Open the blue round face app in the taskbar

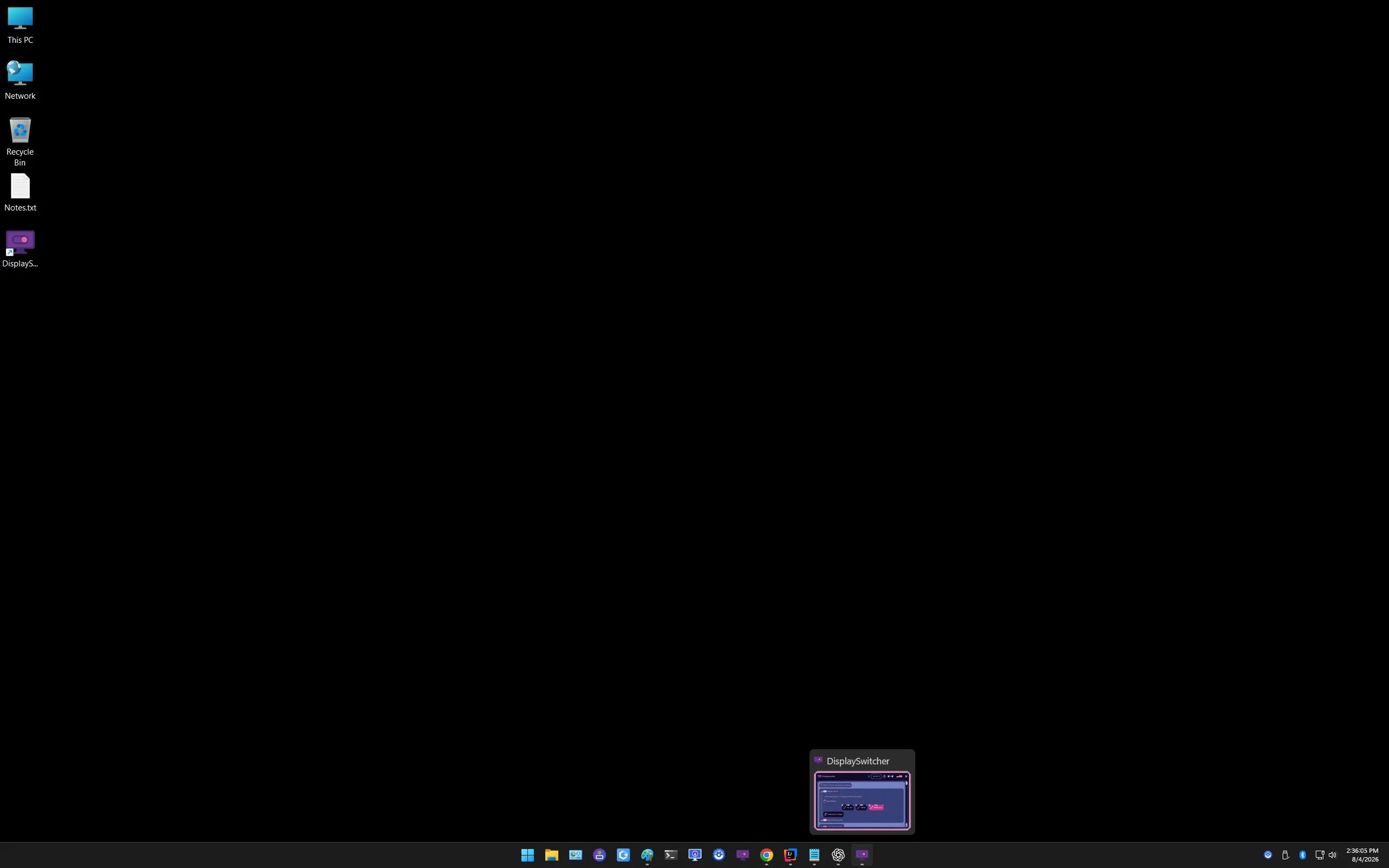click(x=718, y=855)
